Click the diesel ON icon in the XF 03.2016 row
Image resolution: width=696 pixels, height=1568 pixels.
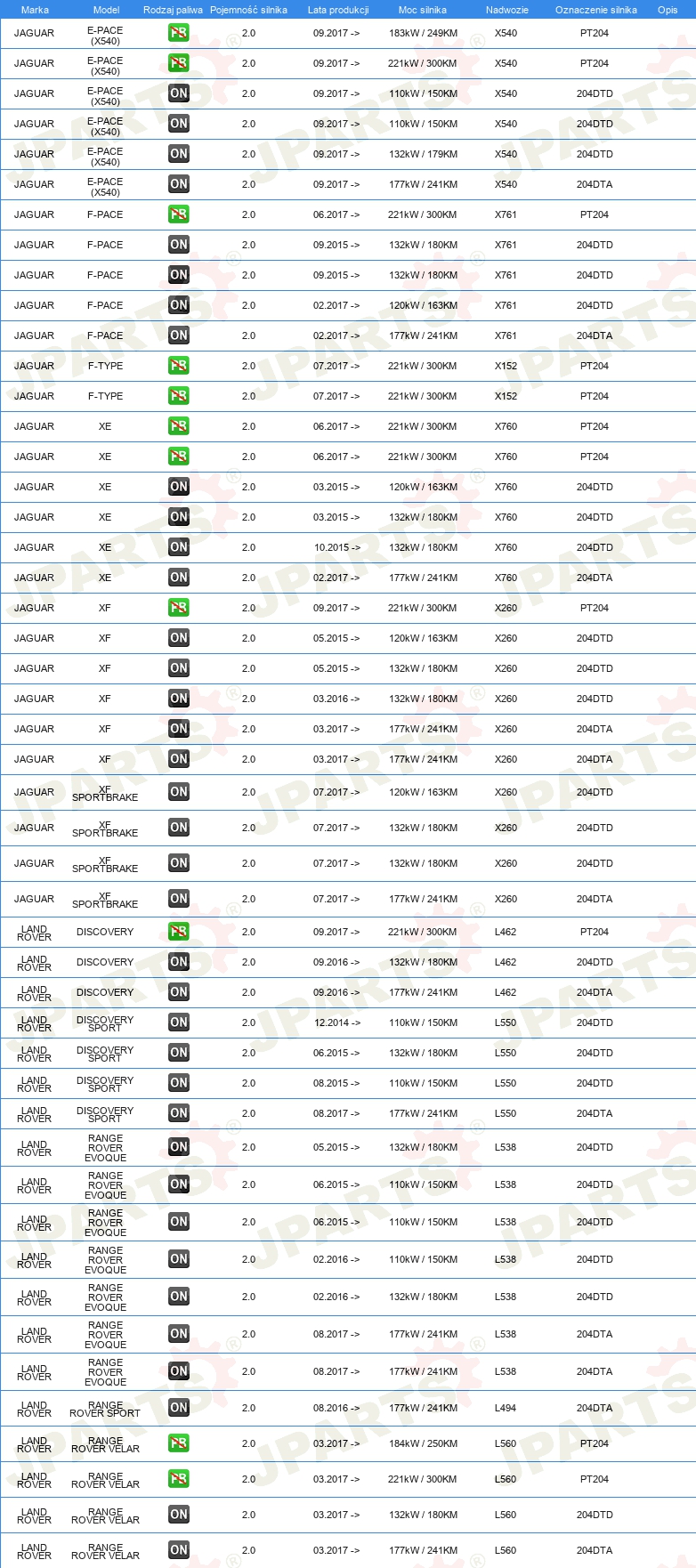[179, 699]
